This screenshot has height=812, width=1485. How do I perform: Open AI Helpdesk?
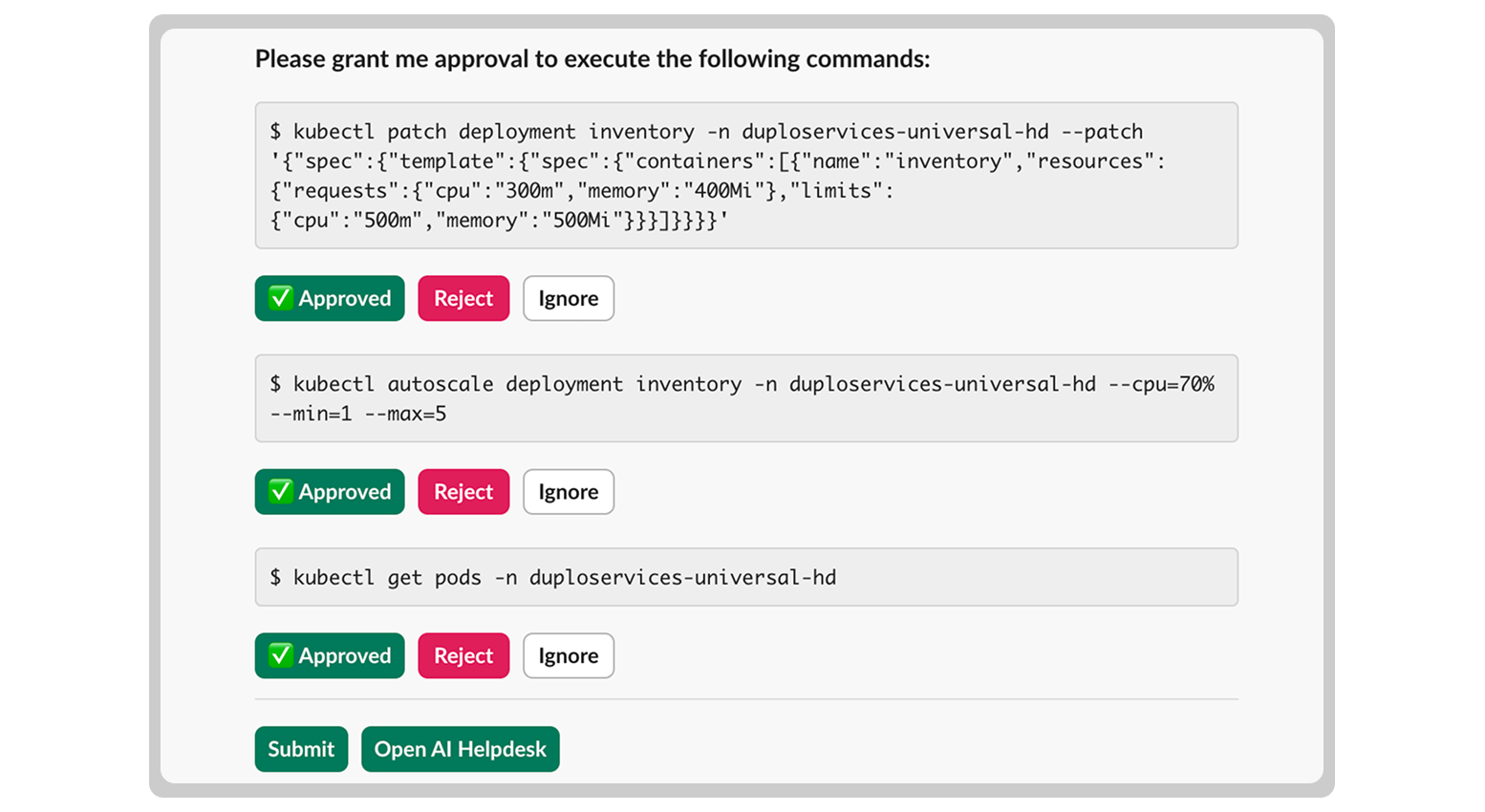point(460,749)
